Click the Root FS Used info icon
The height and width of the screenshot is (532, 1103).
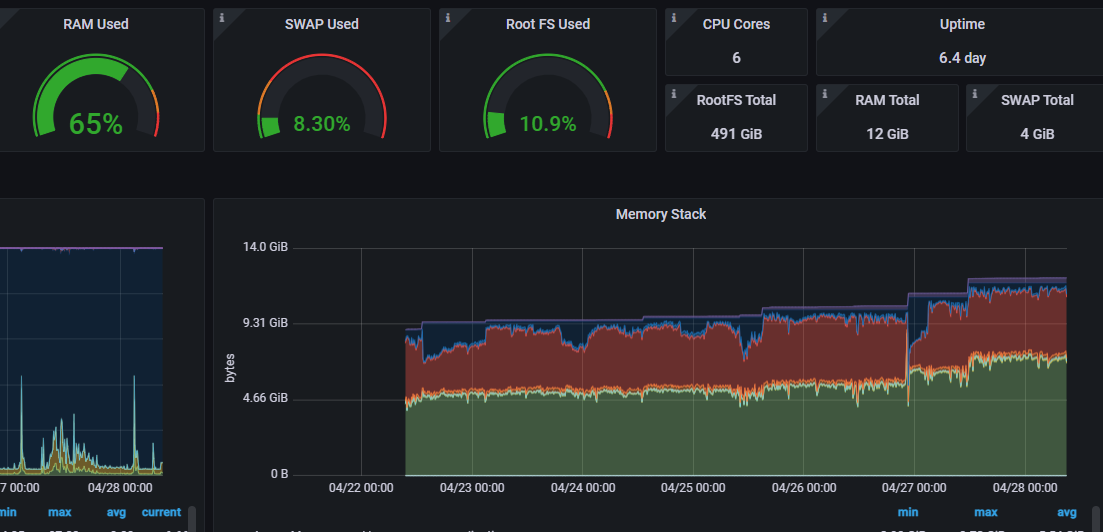click(447, 18)
